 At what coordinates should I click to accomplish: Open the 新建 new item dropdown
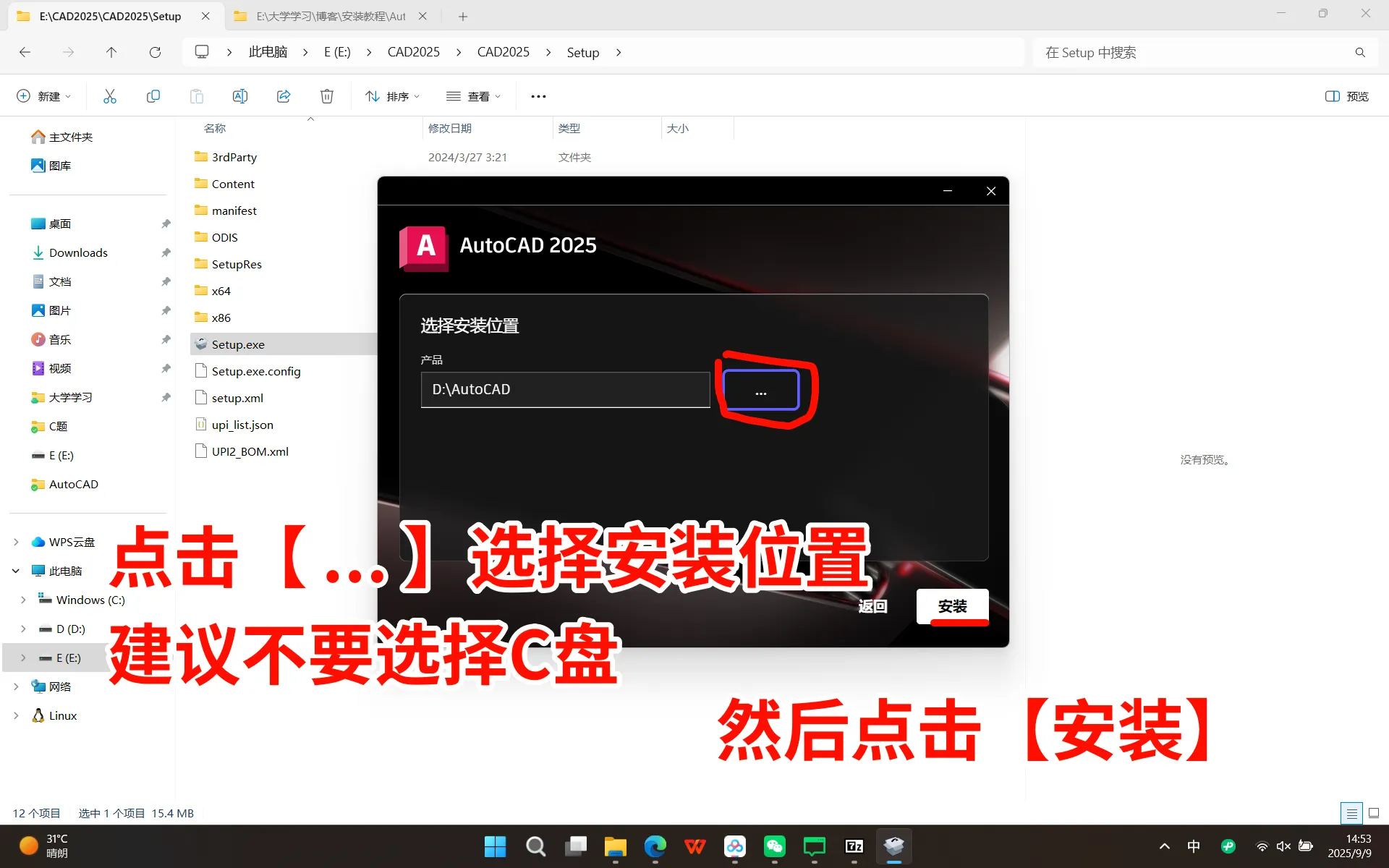click(42, 95)
